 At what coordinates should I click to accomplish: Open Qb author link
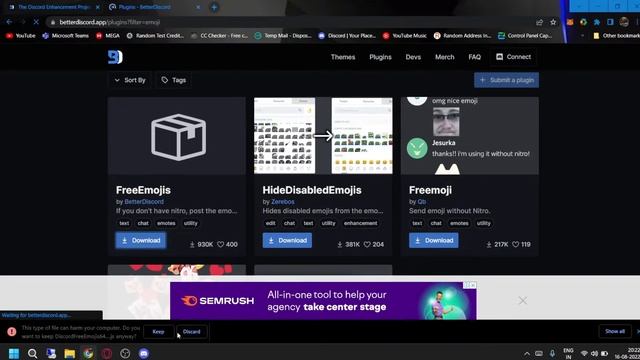pyautogui.click(x=422, y=202)
